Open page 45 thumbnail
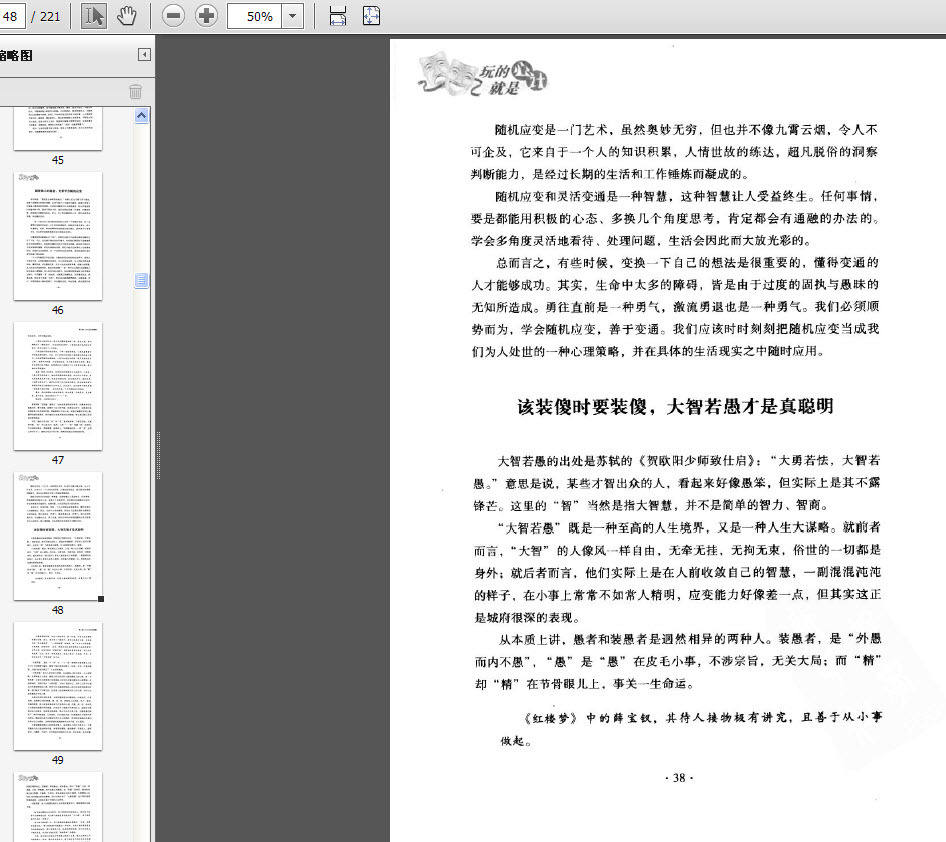This screenshot has width=946, height=842. pyautogui.click(x=58, y=128)
